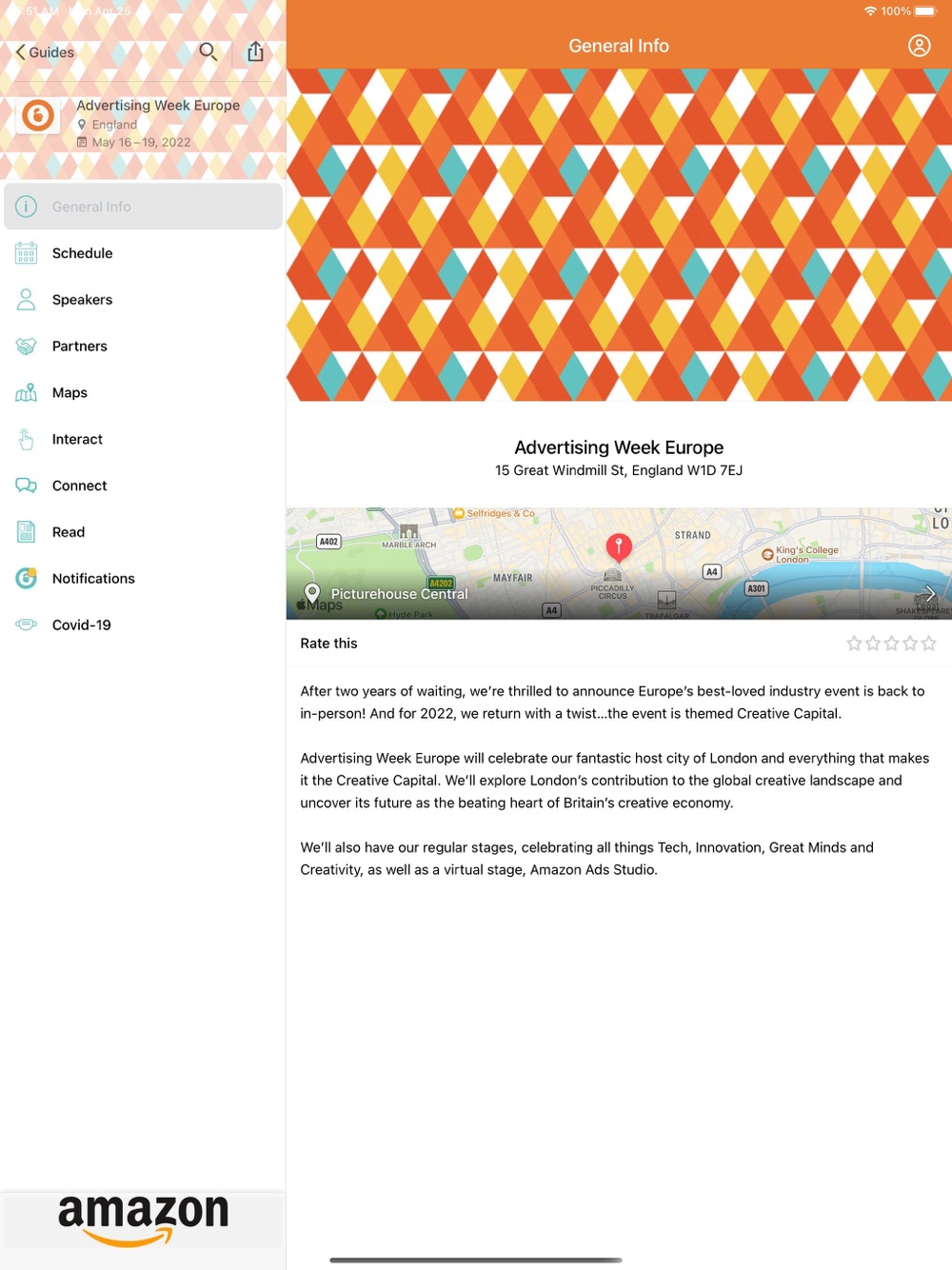Viewport: 952px width, 1270px height.
Task: Tap the England location text in header
Action: pos(114,125)
